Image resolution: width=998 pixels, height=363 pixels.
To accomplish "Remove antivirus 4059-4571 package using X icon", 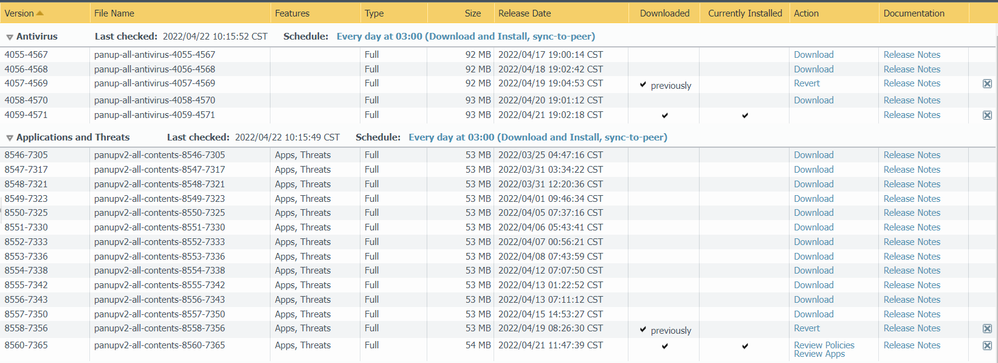I will pyautogui.click(x=987, y=115).
